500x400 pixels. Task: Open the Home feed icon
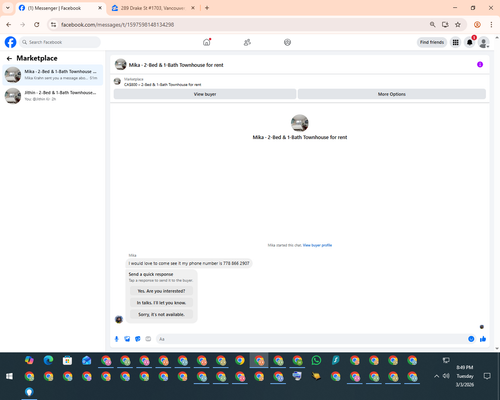[x=207, y=42]
